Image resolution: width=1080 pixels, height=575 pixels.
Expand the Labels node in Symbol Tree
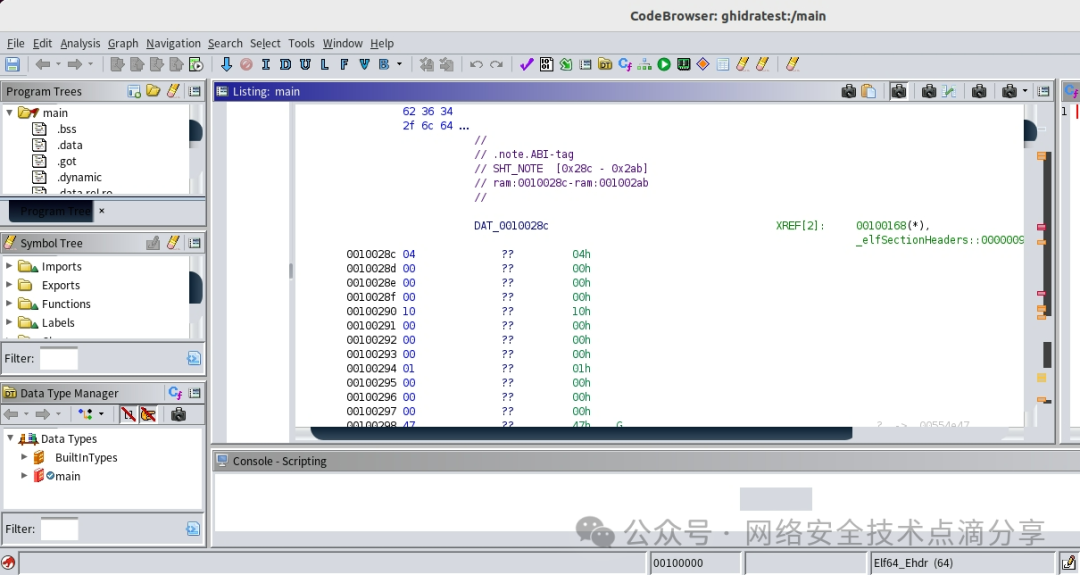pos(9,322)
